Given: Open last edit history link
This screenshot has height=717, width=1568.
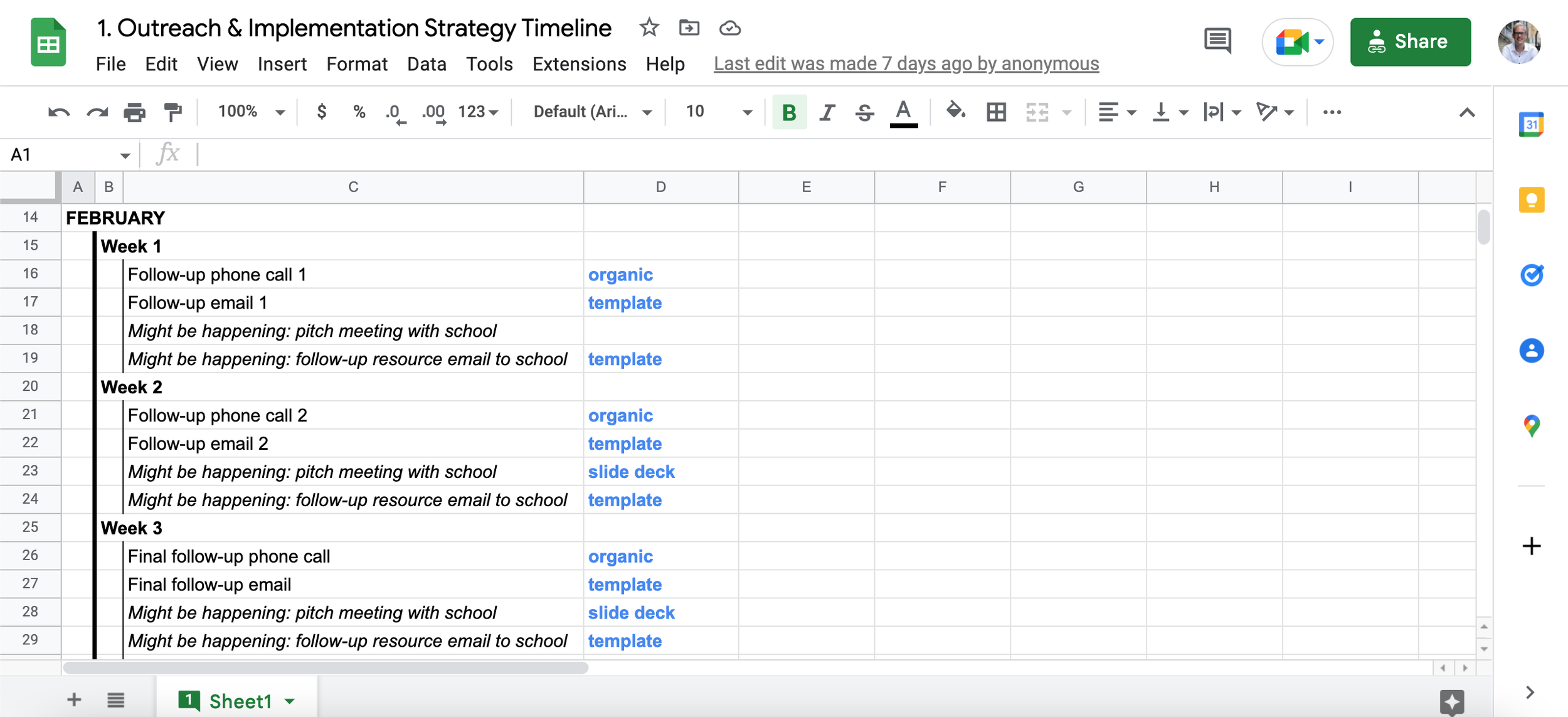Looking at the screenshot, I should tap(906, 64).
